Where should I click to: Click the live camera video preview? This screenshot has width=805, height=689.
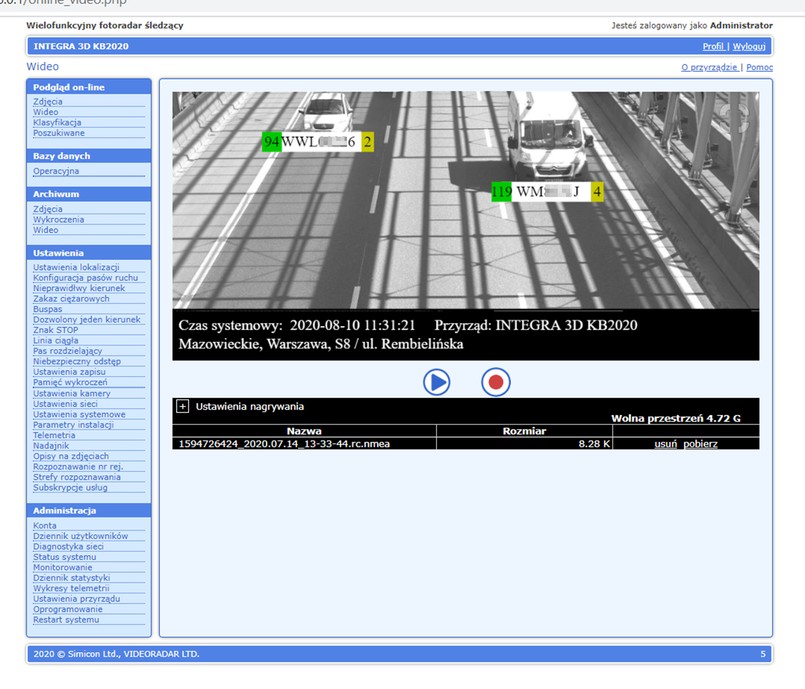pos(465,200)
